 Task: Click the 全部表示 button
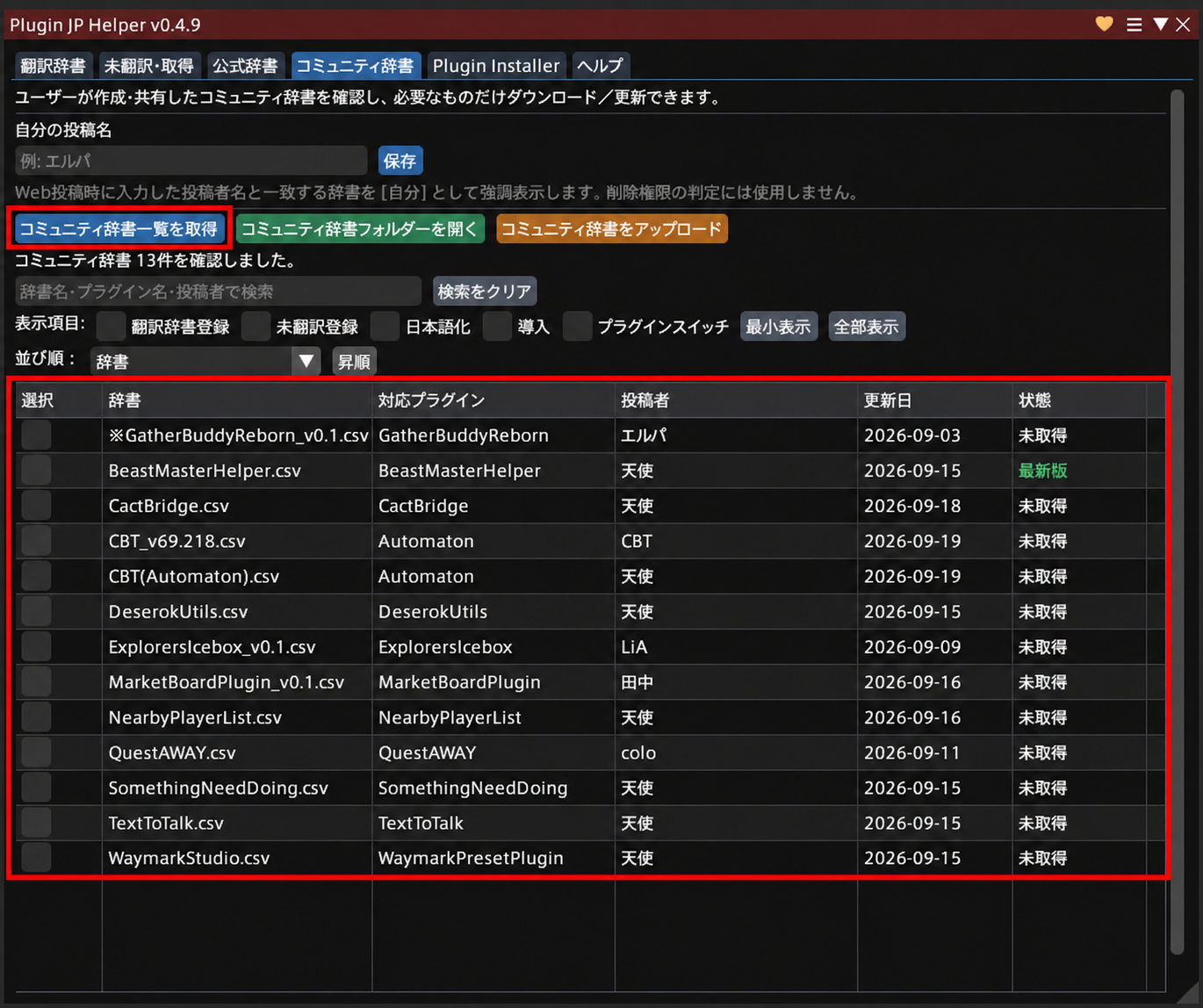click(x=867, y=327)
